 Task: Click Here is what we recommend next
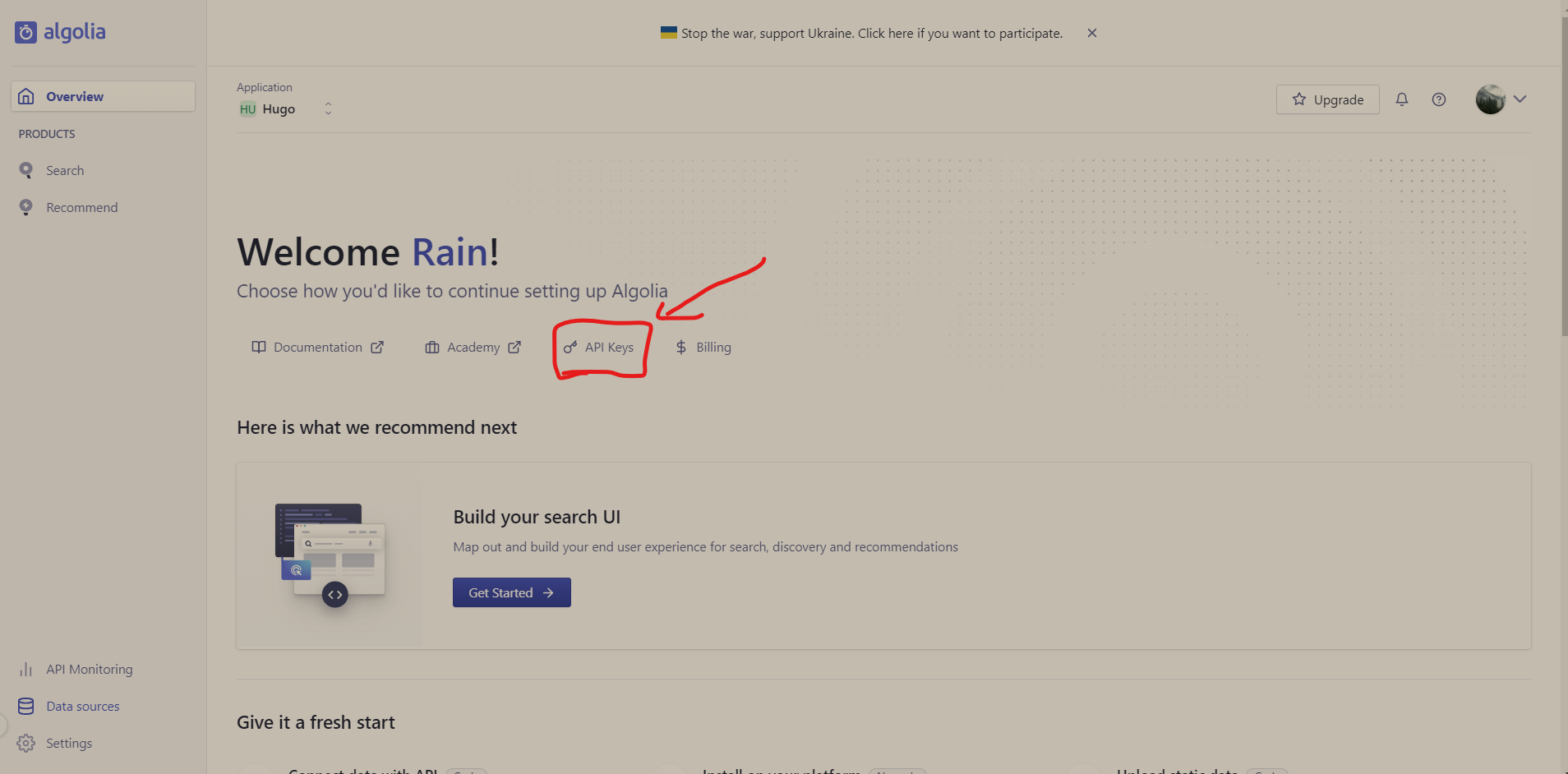376,427
